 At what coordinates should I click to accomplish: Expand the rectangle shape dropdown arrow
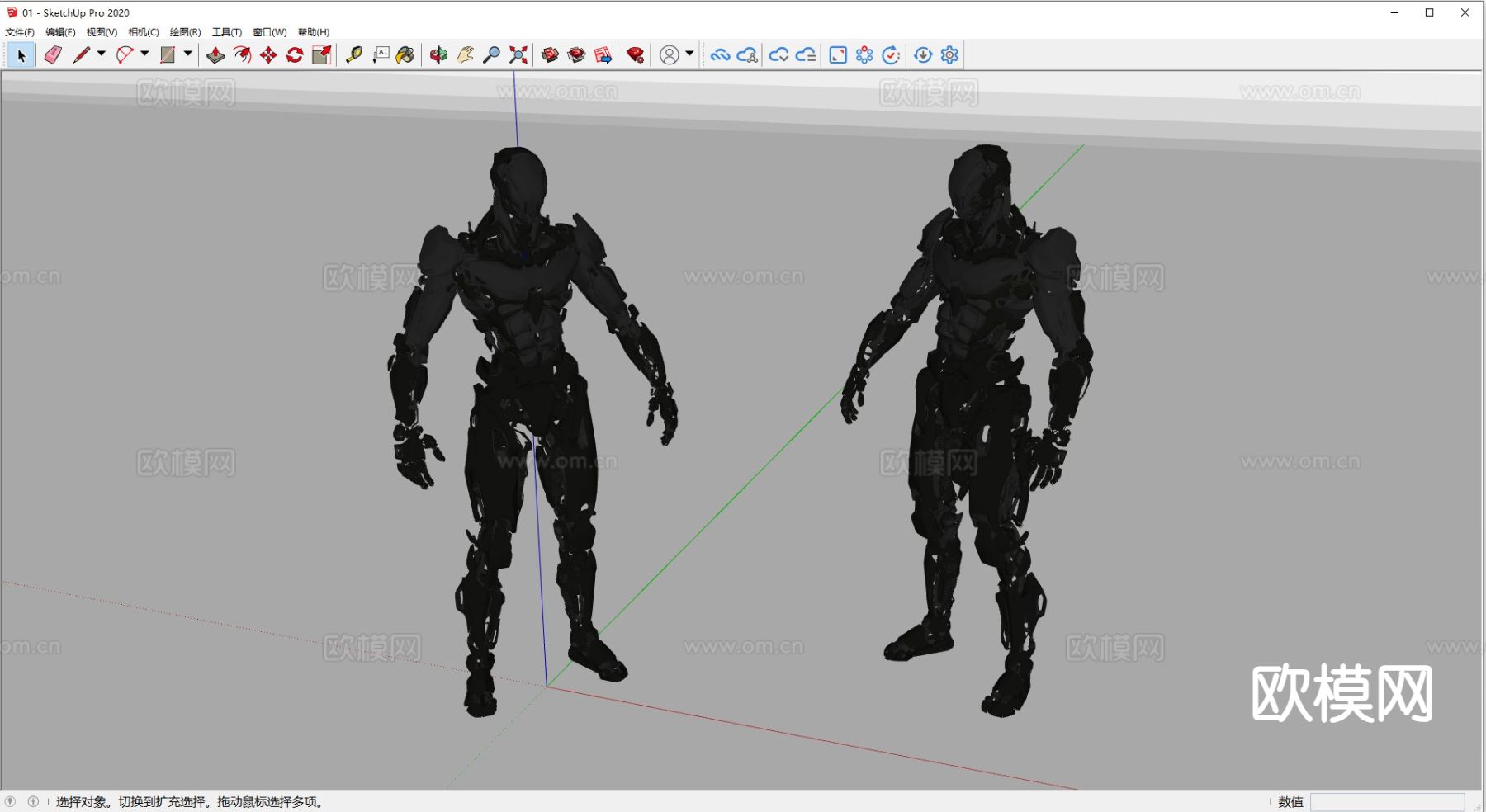pos(188,54)
